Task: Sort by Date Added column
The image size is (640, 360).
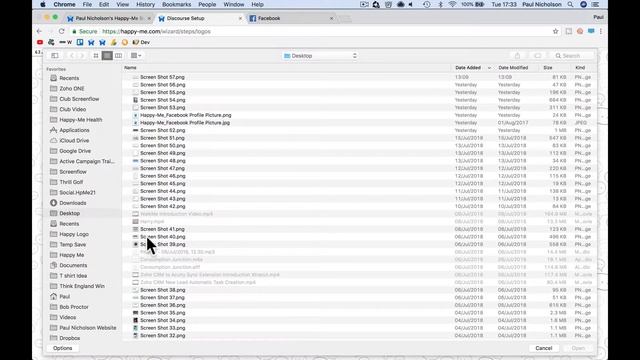Action: [x=468, y=68]
